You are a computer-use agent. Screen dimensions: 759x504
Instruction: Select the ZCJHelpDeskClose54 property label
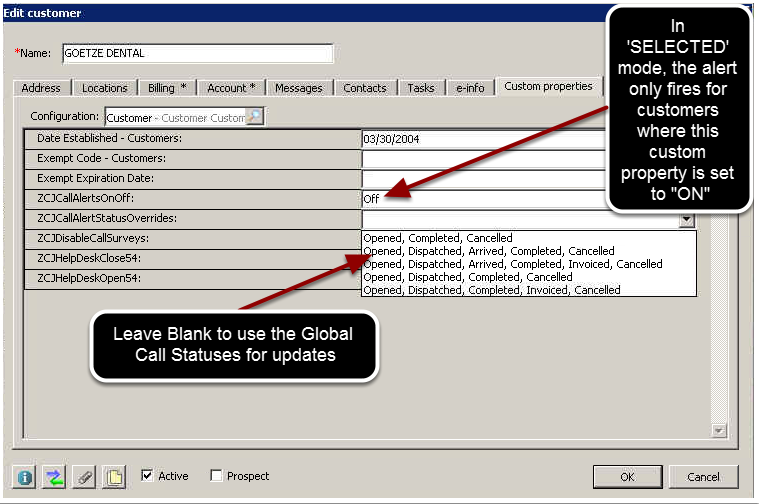pos(89,258)
